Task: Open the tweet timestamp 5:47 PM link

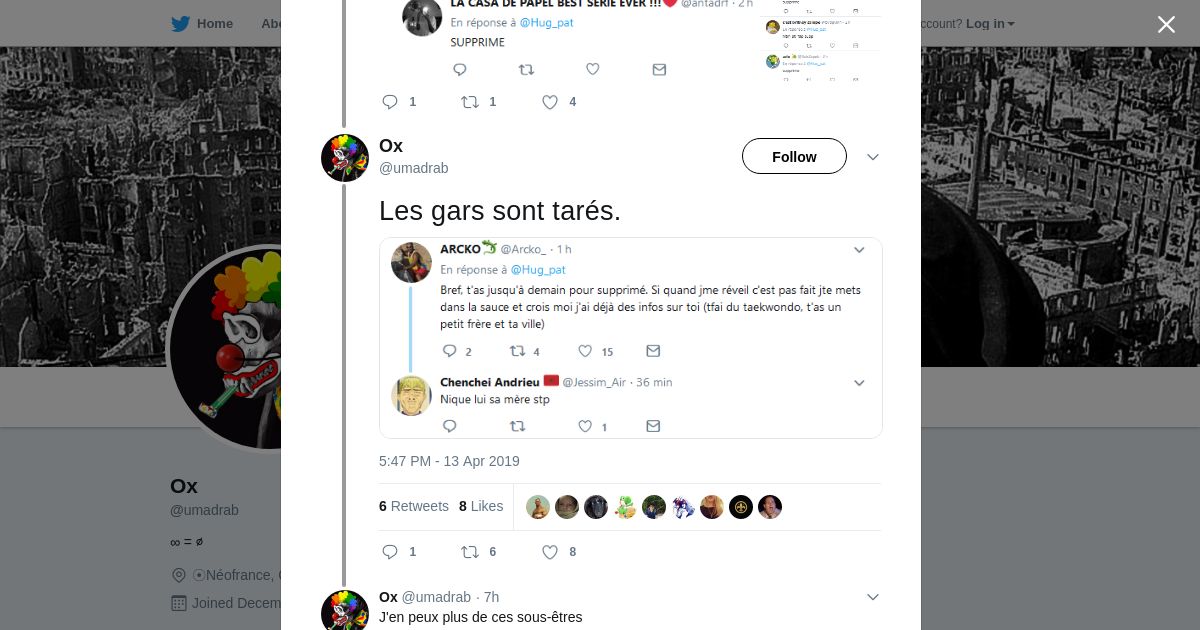Action: (449, 461)
